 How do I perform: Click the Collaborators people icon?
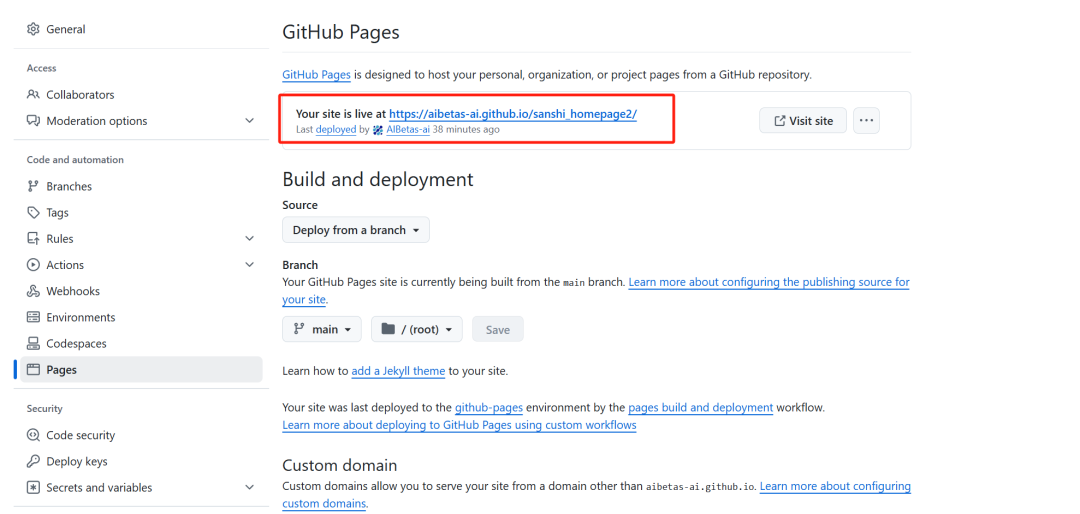tap(33, 94)
